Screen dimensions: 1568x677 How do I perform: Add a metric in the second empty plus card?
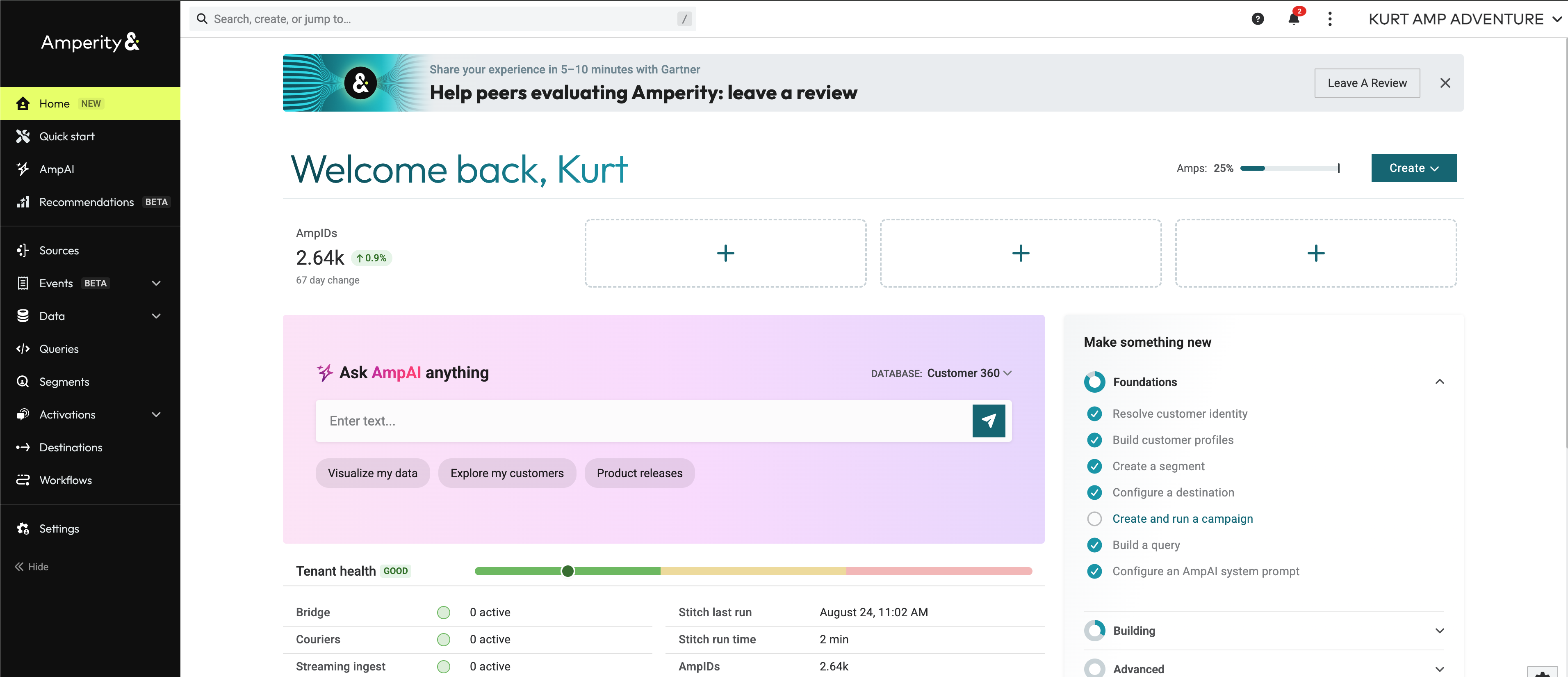pos(1020,253)
